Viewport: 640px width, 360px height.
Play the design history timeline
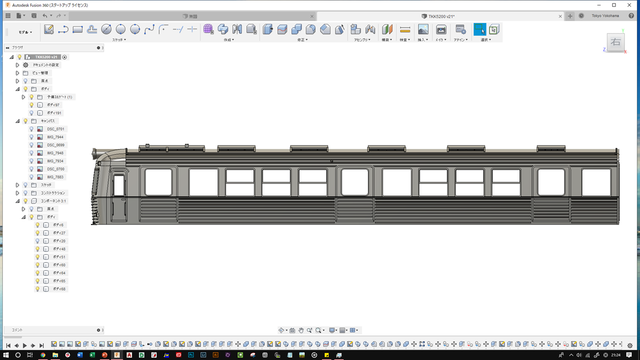pos(24,345)
